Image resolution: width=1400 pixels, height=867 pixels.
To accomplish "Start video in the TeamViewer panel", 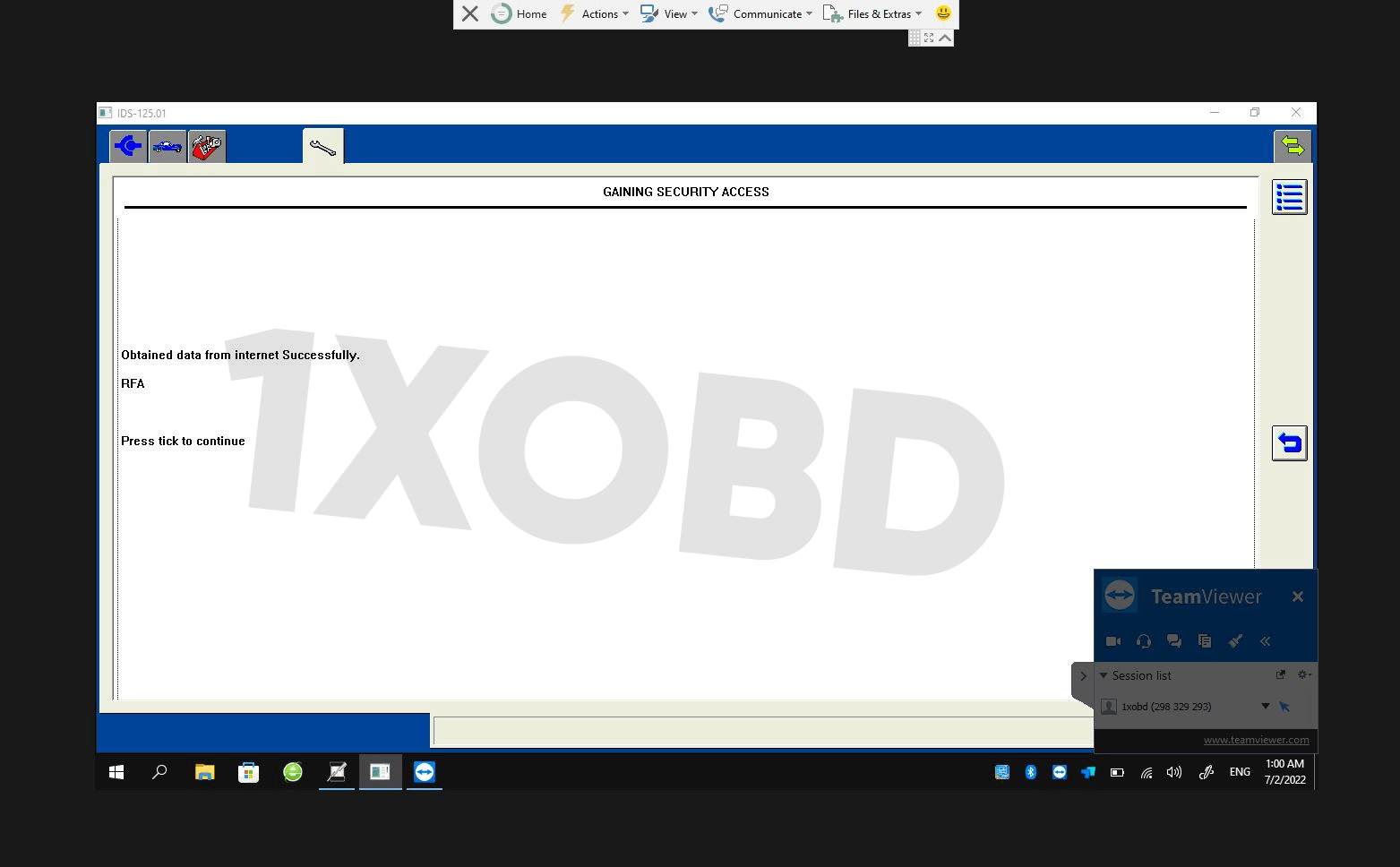I will 1113,641.
